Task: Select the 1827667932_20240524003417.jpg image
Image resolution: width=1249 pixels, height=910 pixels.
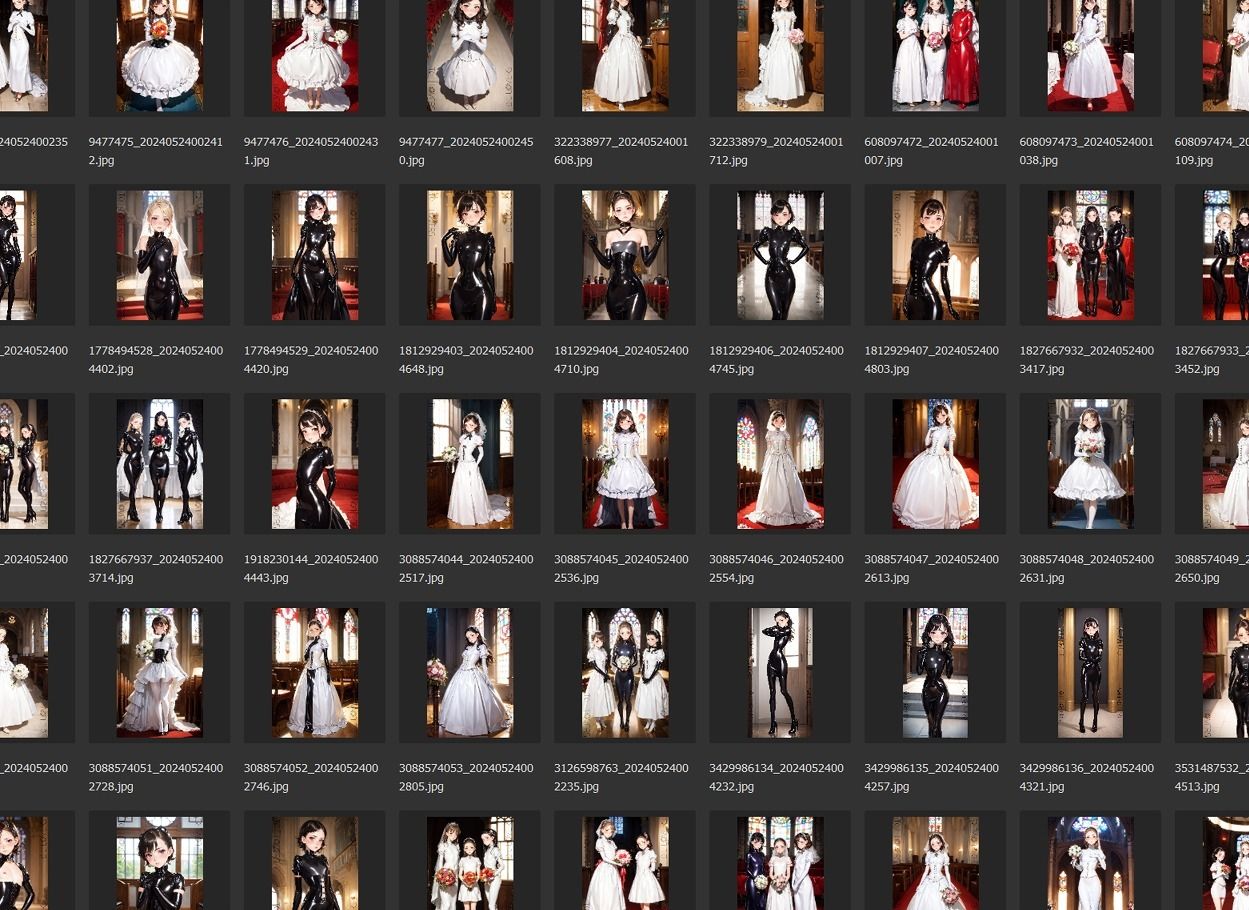Action: point(1090,256)
